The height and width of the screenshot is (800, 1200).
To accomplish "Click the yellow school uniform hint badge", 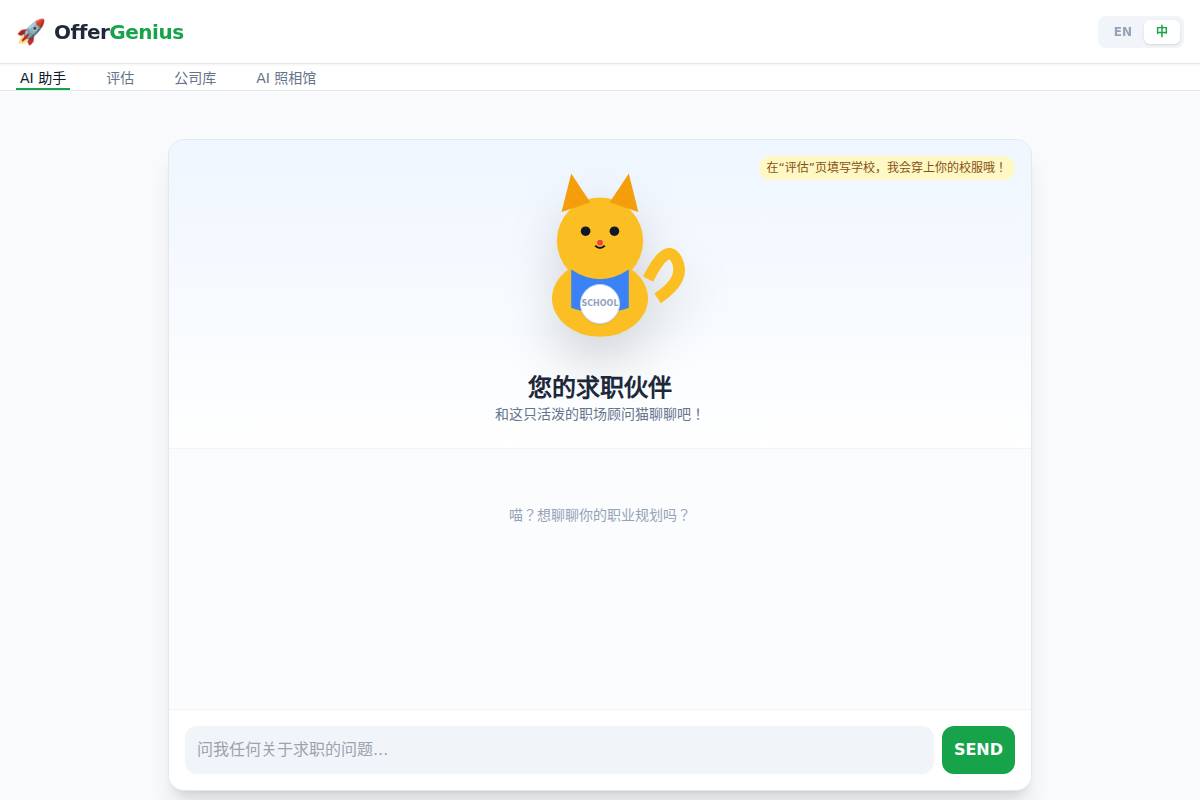I will click(x=886, y=167).
